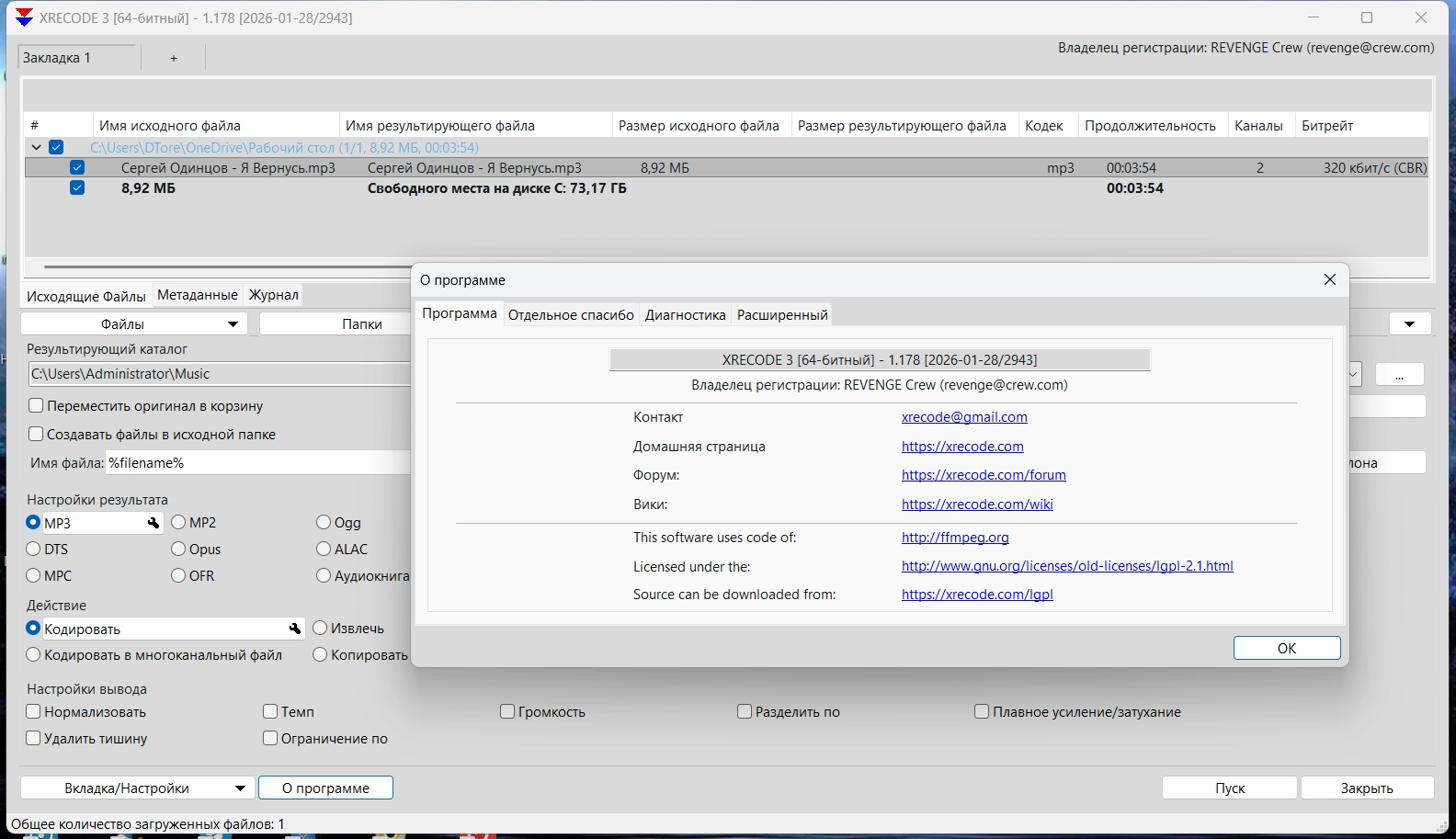Open the http://ffmpeg.org link
The height and width of the screenshot is (839, 1456).
(x=955, y=538)
